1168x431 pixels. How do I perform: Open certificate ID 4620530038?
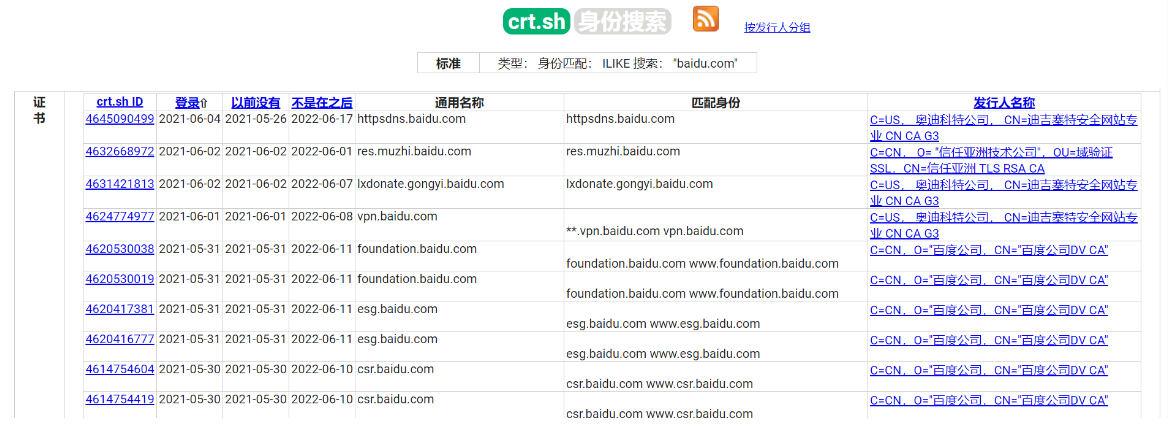click(x=120, y=249)
